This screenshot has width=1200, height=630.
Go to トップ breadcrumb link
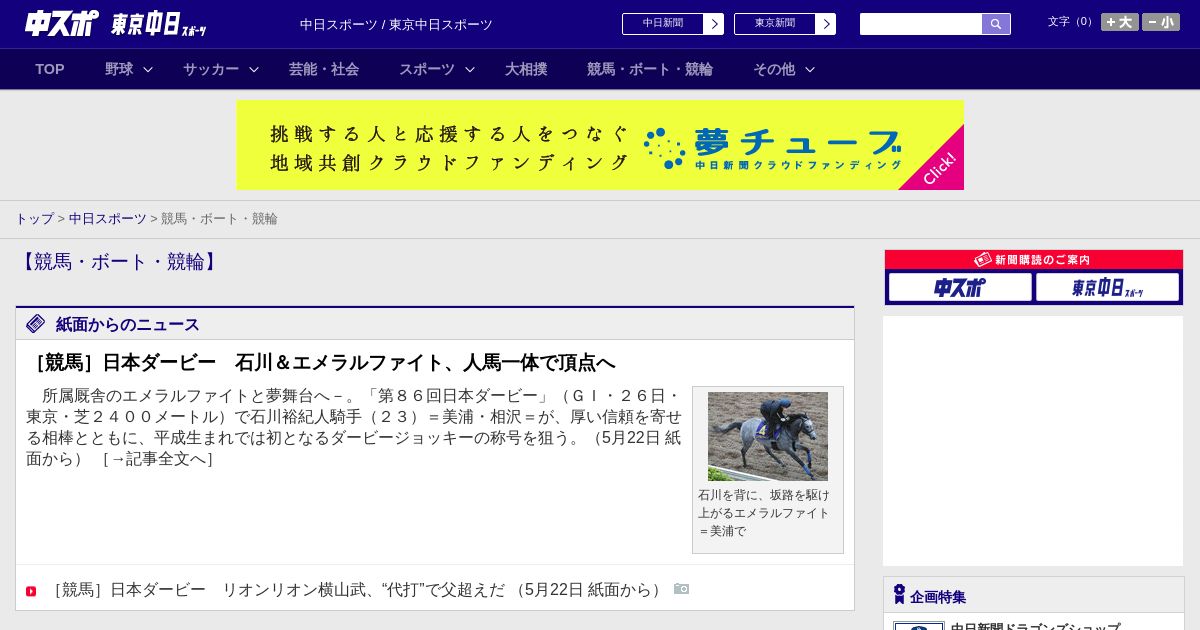[x=34, y=218]
